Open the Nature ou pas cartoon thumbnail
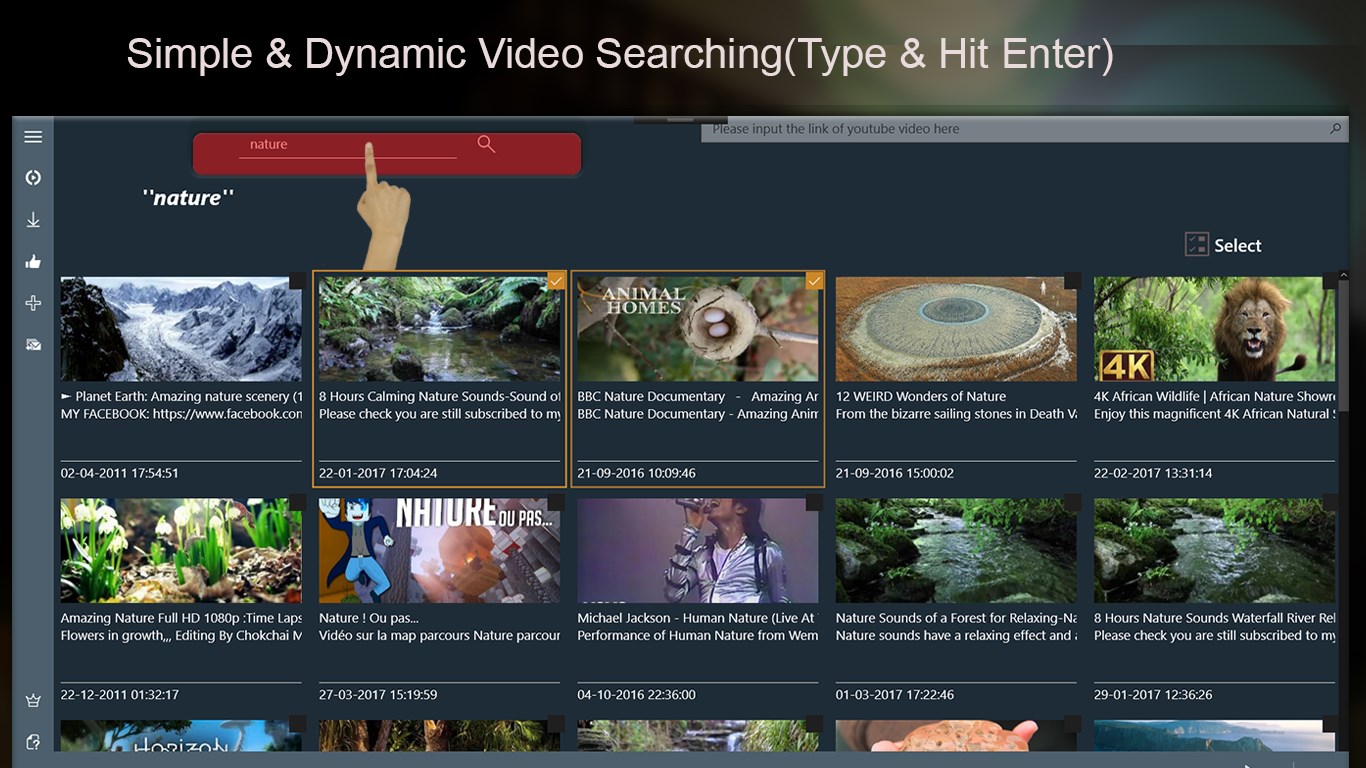 pos(439,550)
